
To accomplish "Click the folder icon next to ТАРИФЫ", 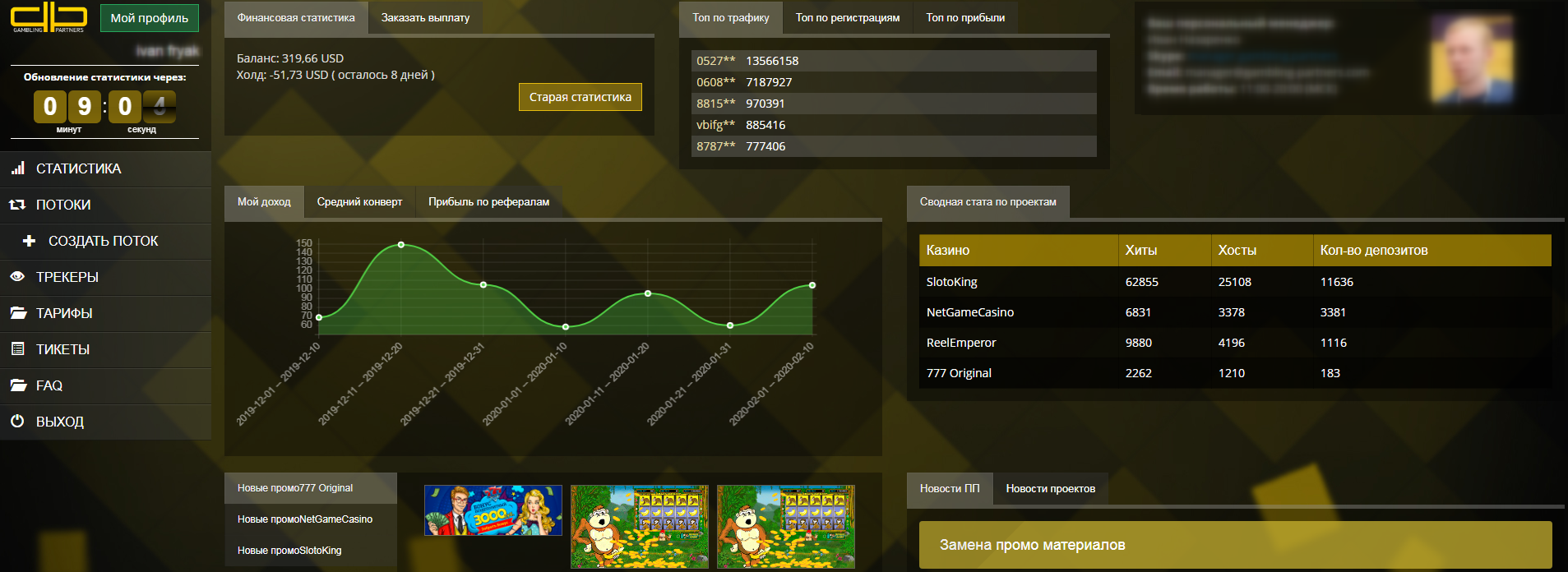I will (x=18, y=313).
